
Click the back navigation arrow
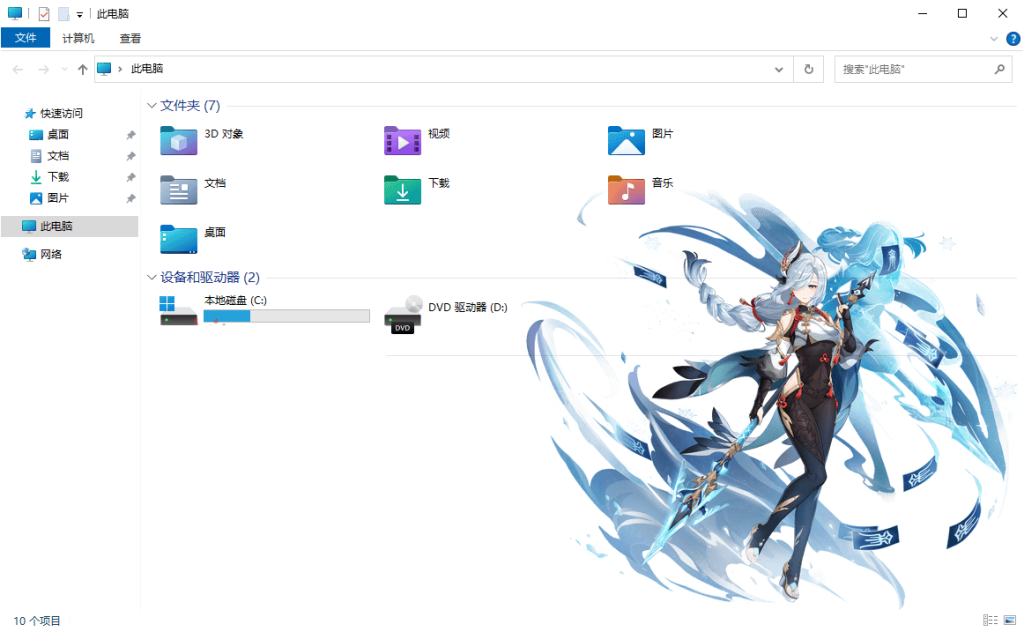[x=17, y=69]
